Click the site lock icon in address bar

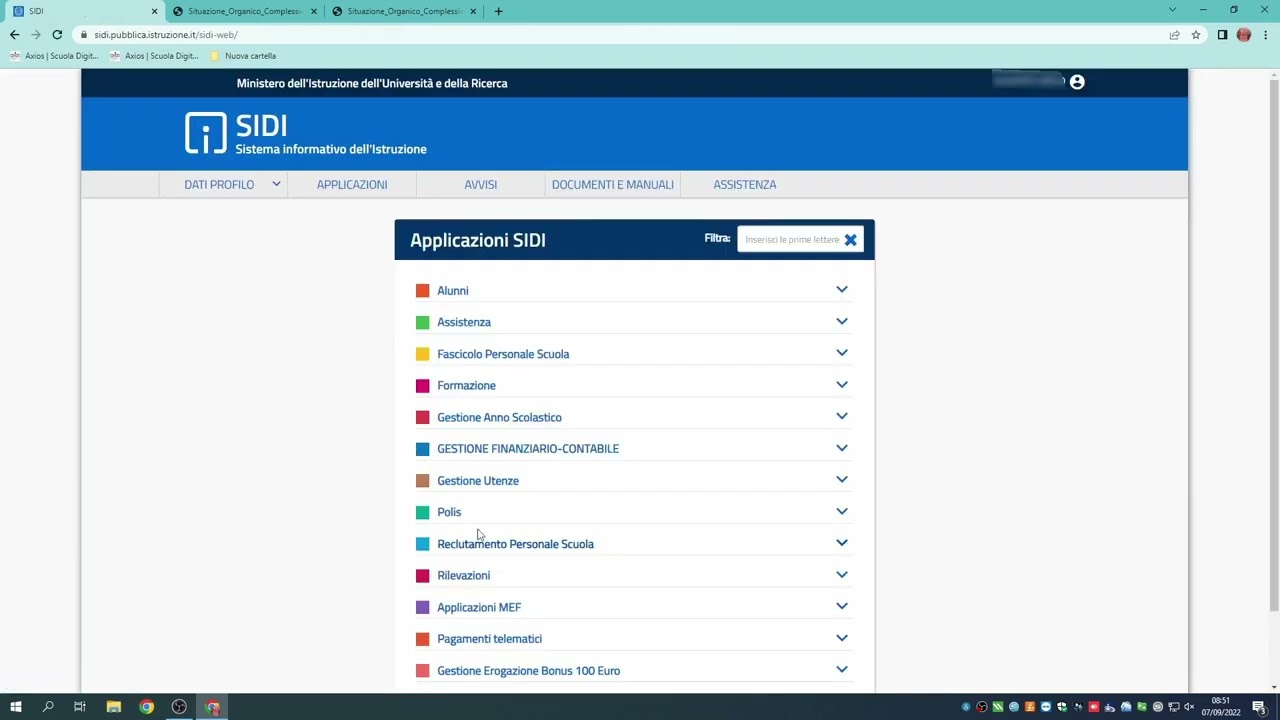(84, 35)
